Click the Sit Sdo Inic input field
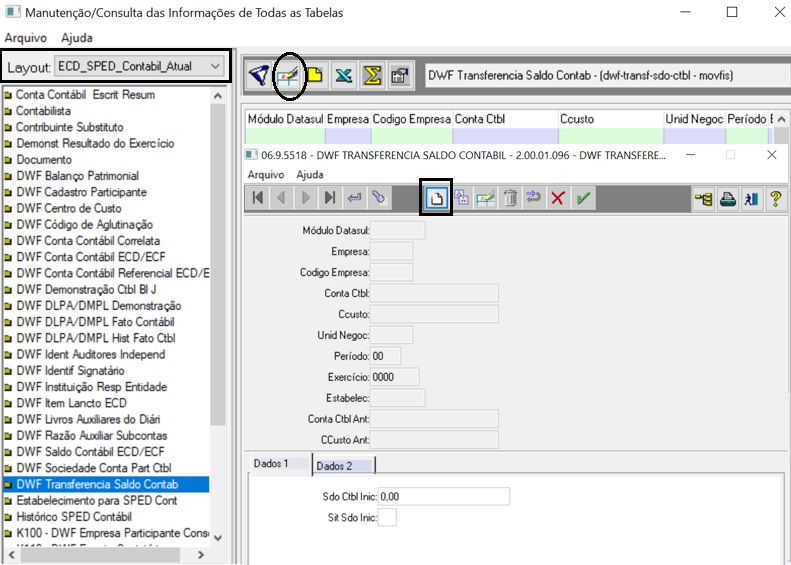791x565 pixels. pyautogui.click(x=387, y=517)
